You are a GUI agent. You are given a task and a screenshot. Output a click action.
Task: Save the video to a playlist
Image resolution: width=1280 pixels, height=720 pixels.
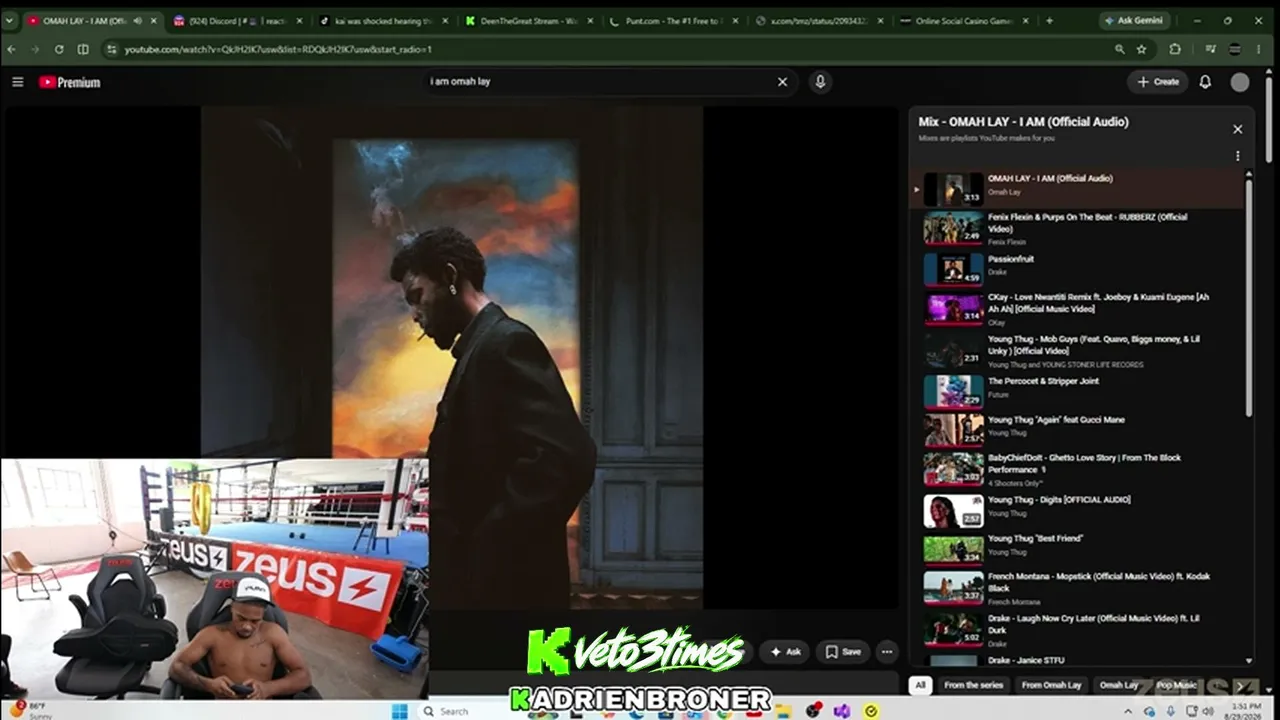[x=843, y=652]
